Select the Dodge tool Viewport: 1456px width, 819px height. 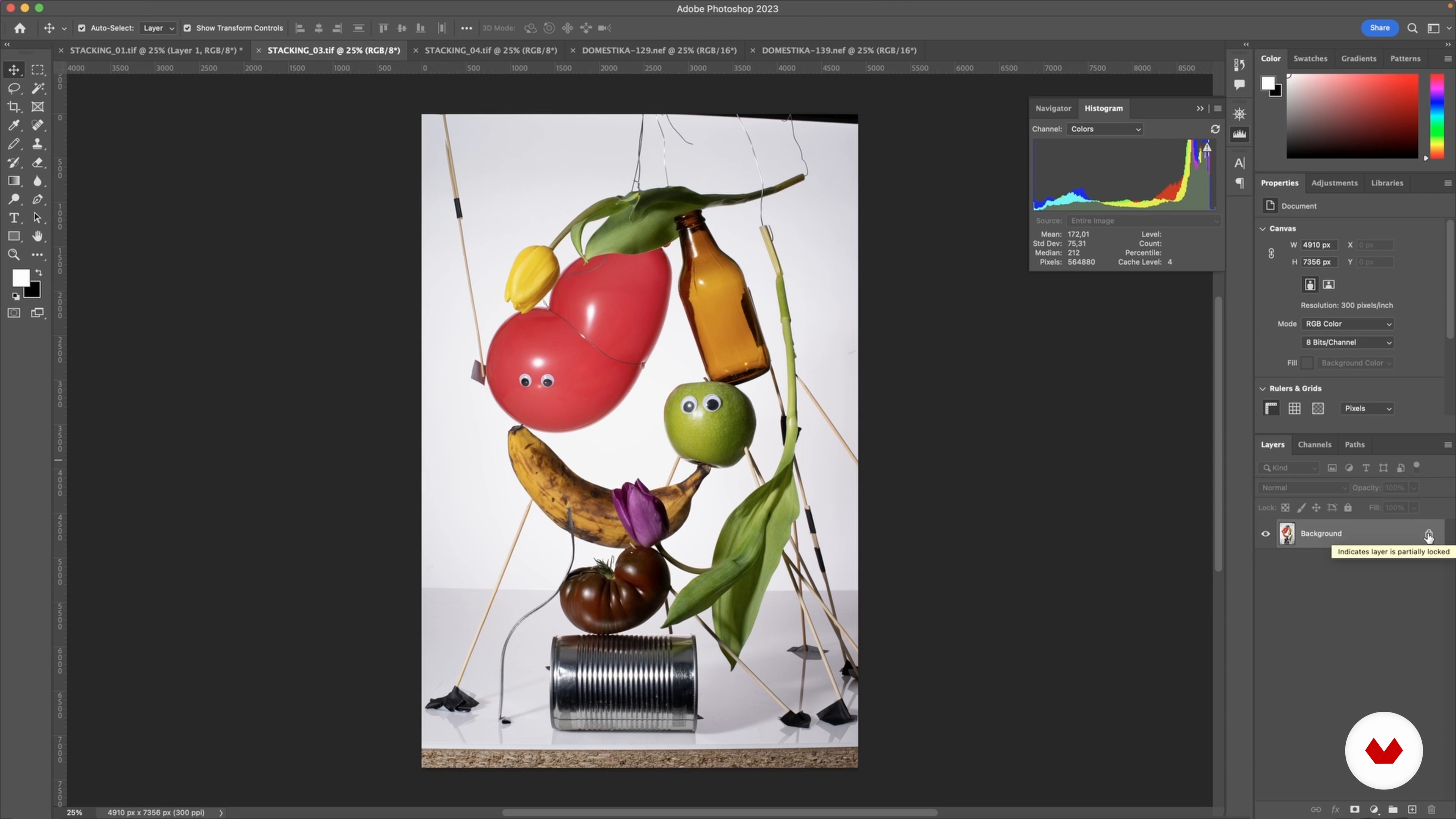(14, 199)
